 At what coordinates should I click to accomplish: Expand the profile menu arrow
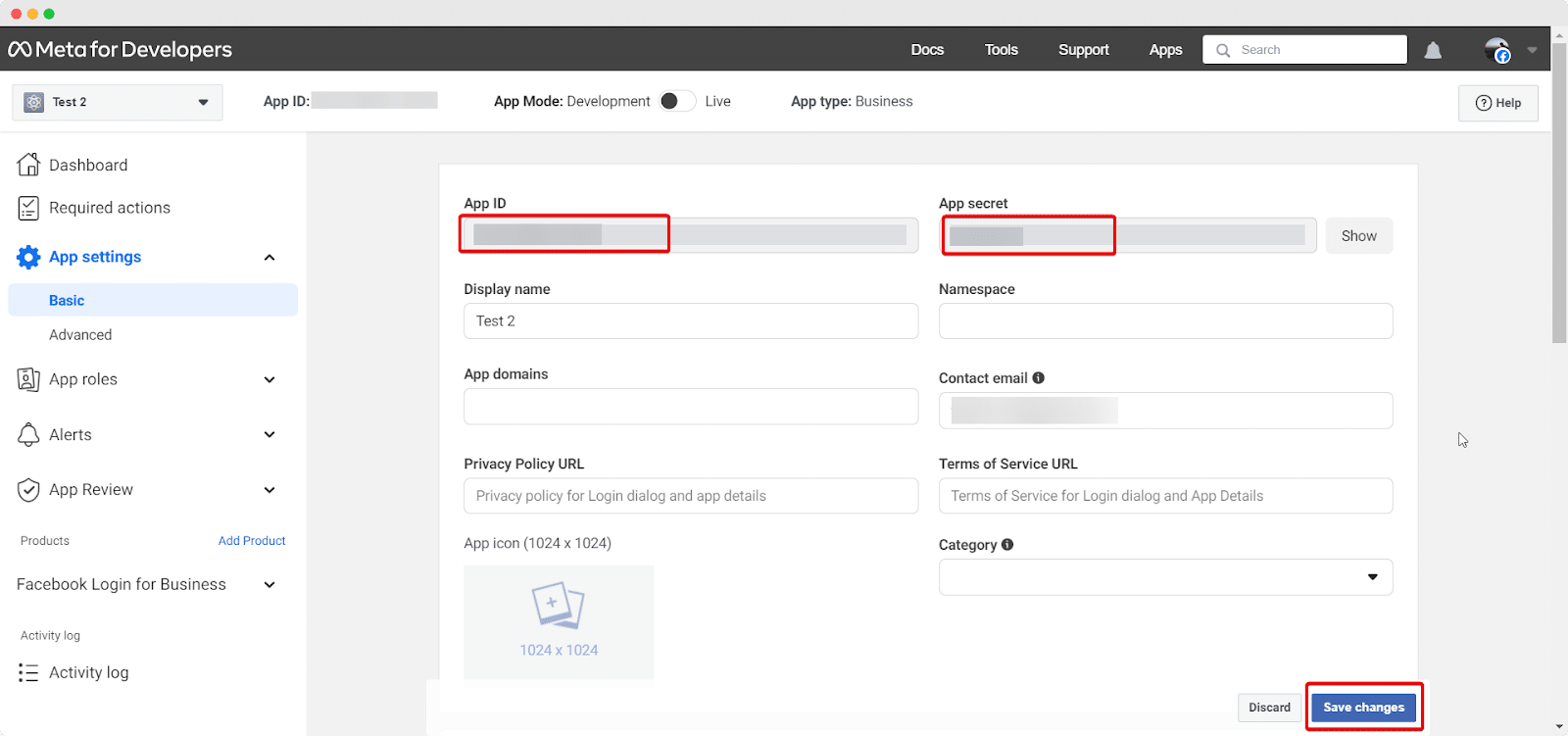point(1532,50)
